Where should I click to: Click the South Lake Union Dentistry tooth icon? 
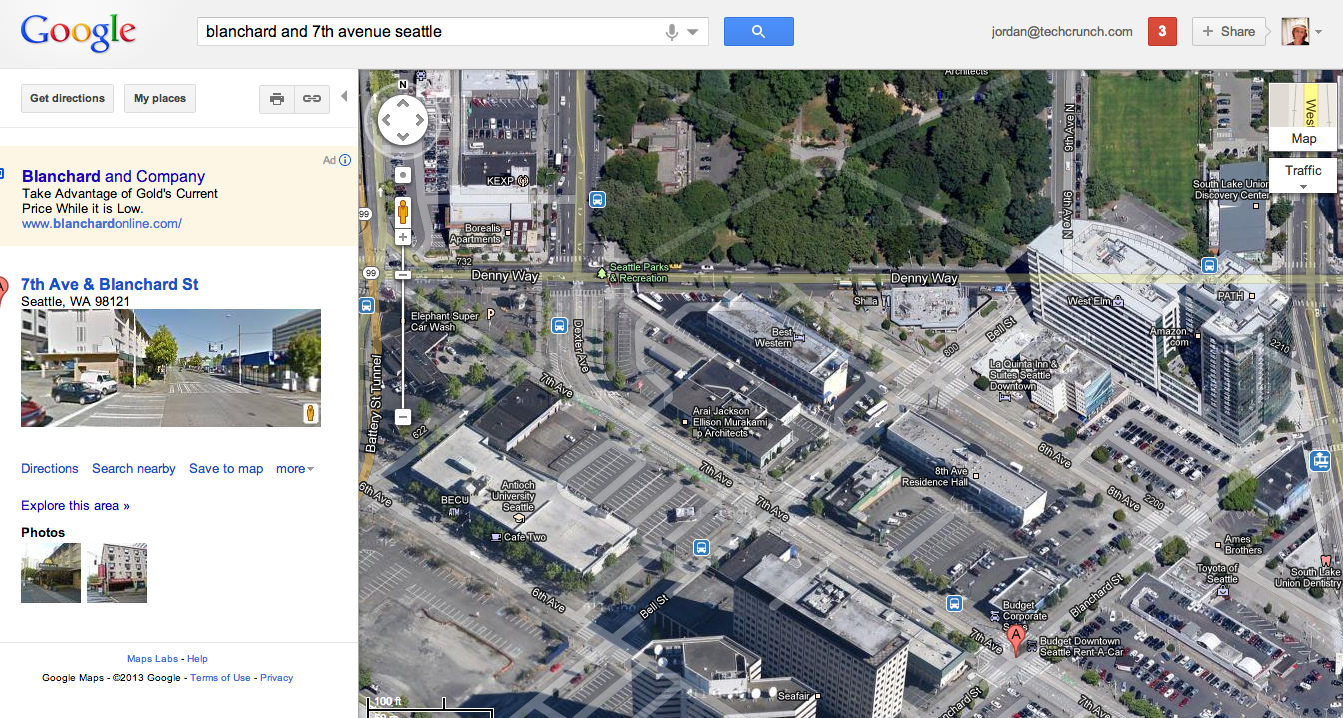point(1326,560)
